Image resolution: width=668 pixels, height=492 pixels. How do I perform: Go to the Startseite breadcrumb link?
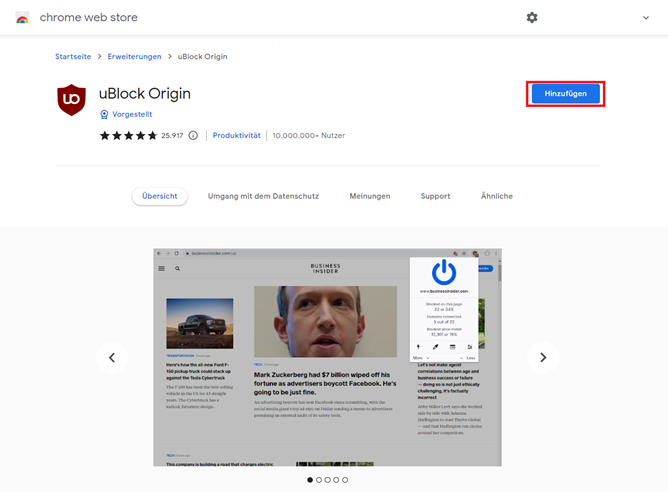pos(73,57)
